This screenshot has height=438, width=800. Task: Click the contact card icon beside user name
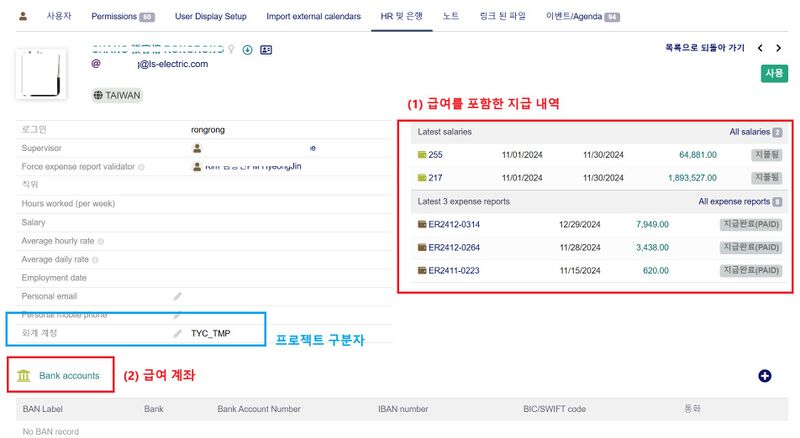[x=266, y=49]
